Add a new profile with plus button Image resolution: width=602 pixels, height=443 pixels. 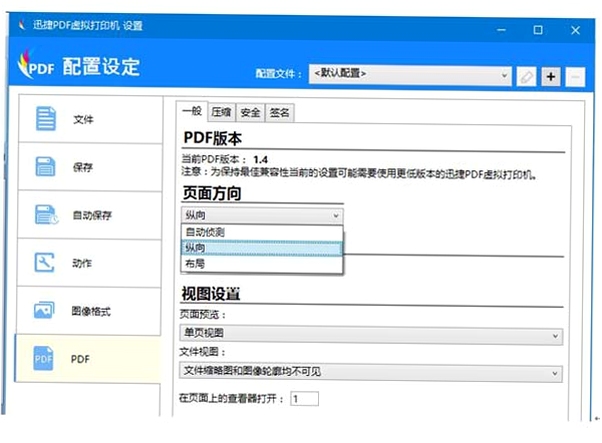click(551, 77)
